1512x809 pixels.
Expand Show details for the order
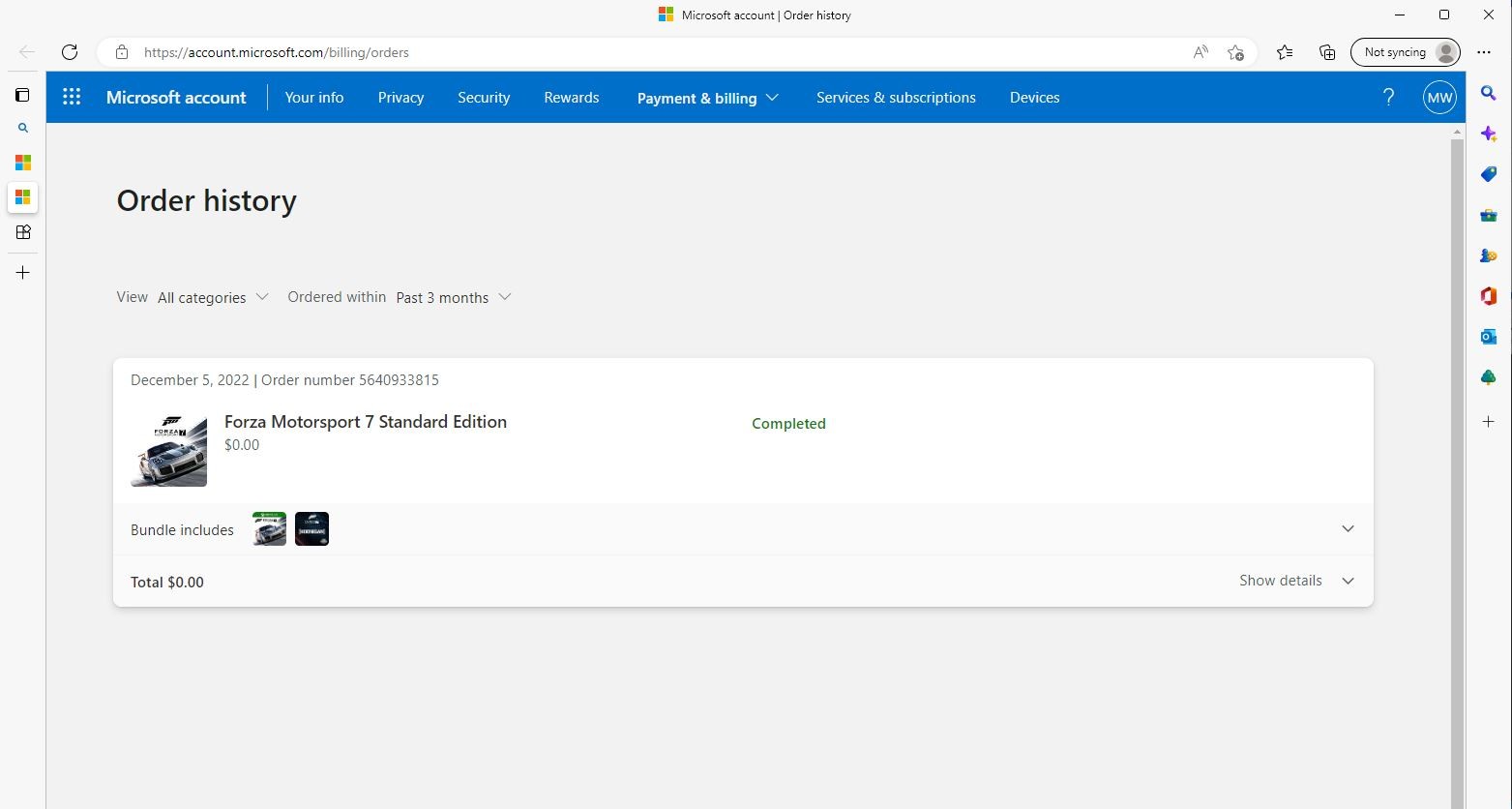tap(1296, 581)
